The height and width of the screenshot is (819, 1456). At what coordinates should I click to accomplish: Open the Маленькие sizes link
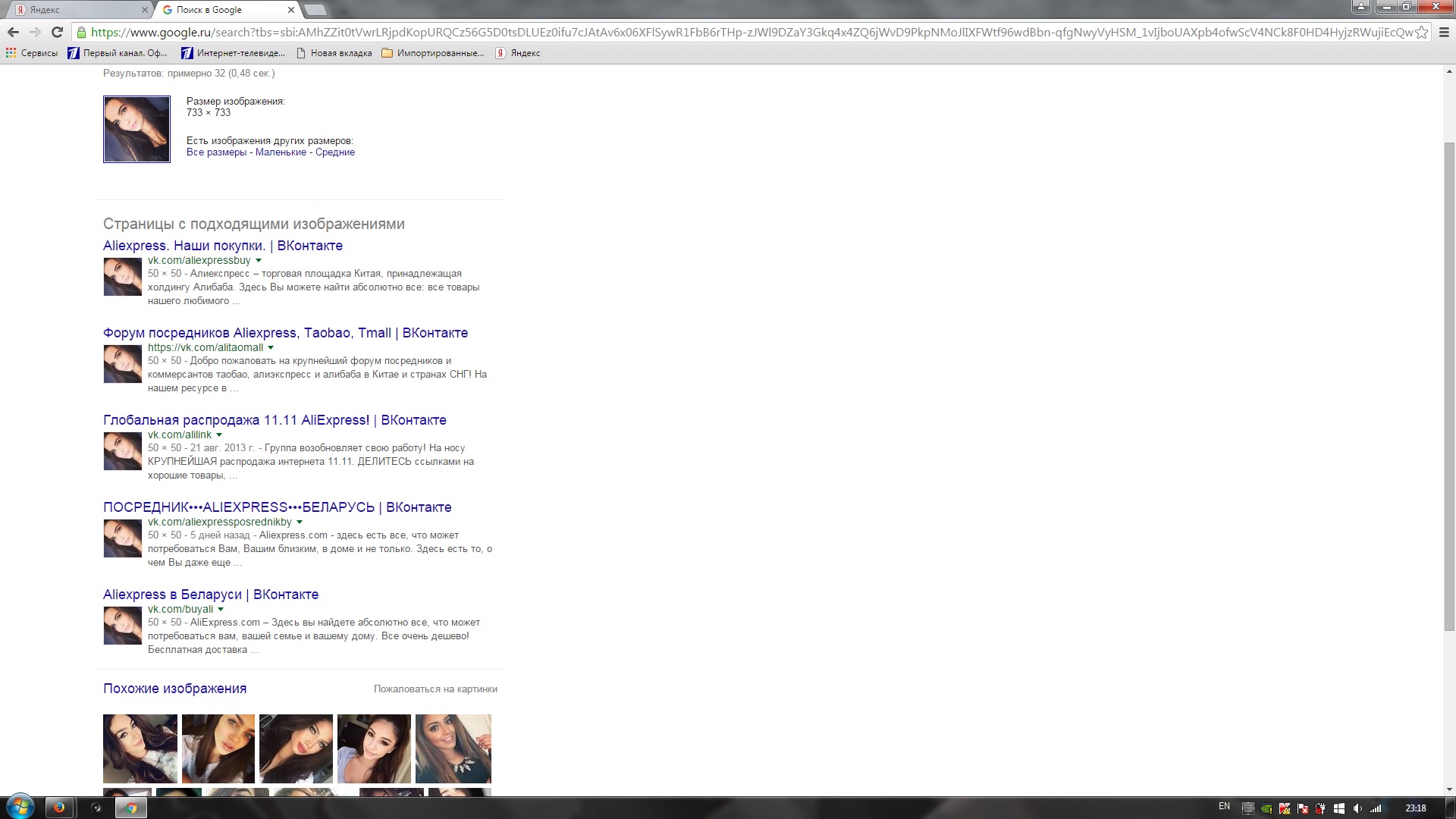point(281,152)
